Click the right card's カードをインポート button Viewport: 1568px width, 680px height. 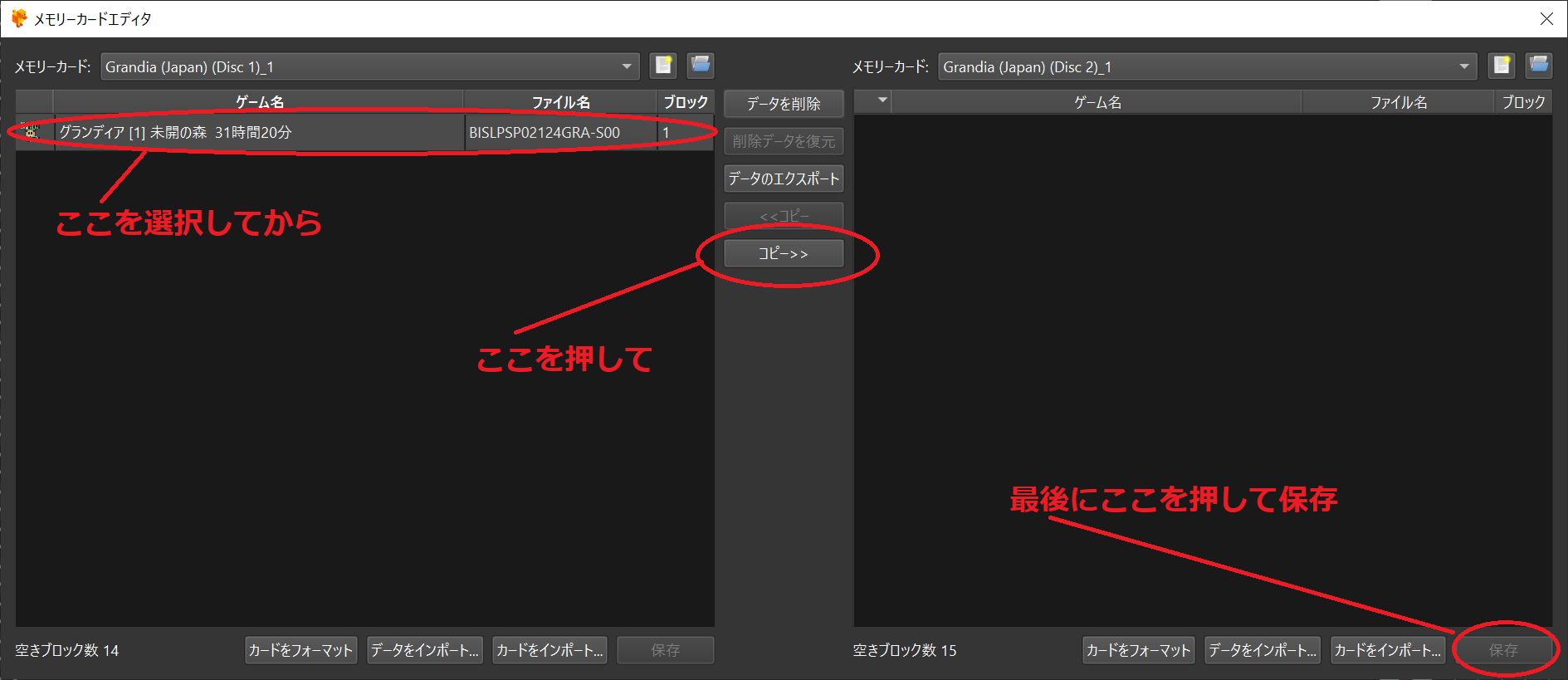coord(1387,650)
